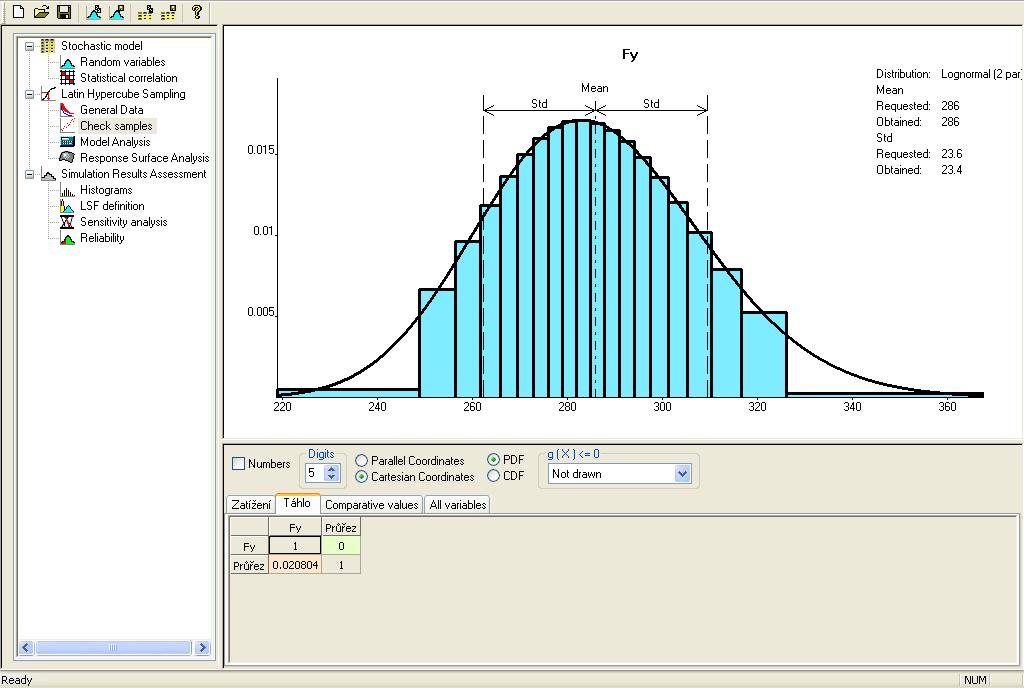This screenshot has width=1024, height=688.
Task: Open Random variables via its curve icon
Action: click(x=67, y=62)
